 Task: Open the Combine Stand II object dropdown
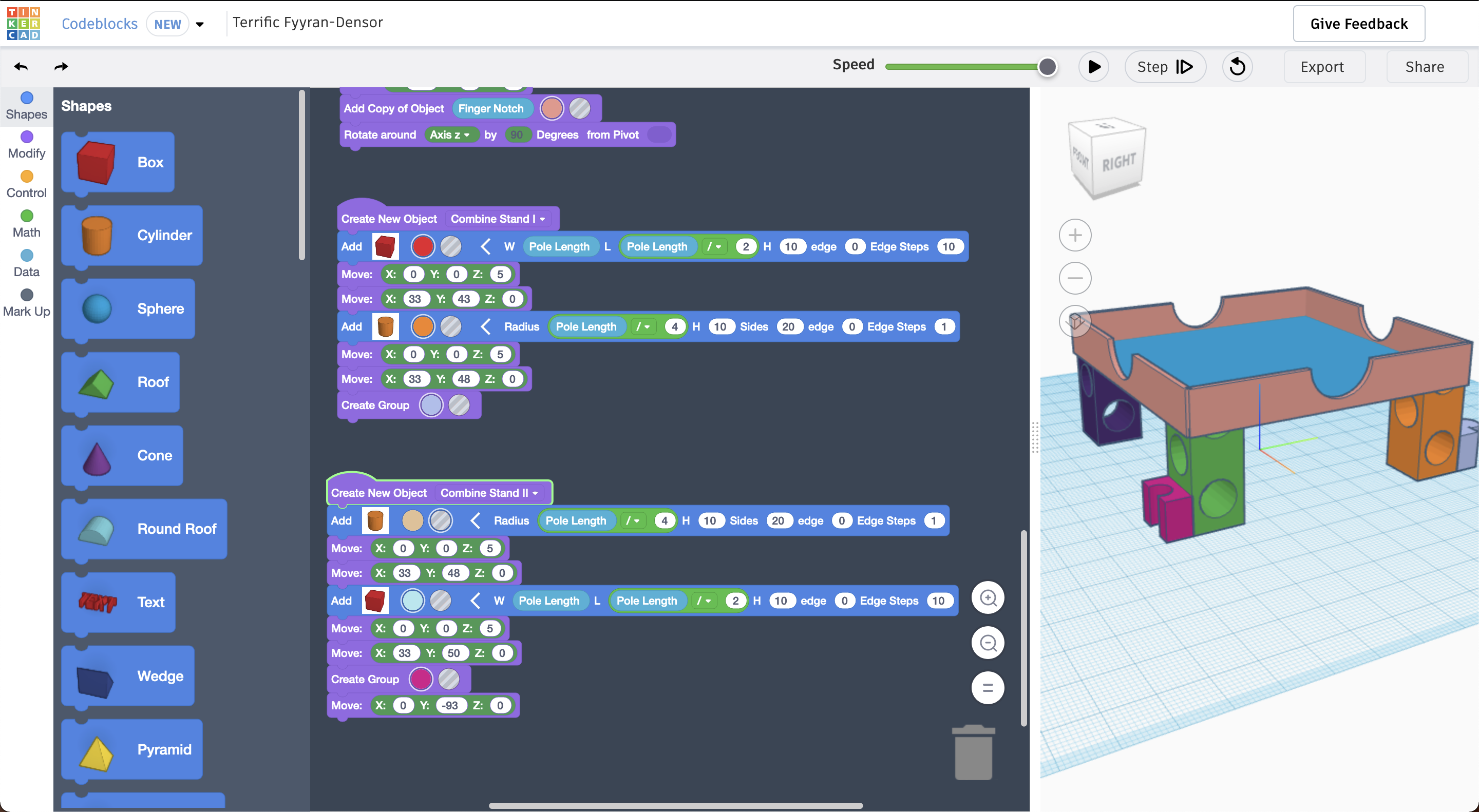click(x=488, y=492)
